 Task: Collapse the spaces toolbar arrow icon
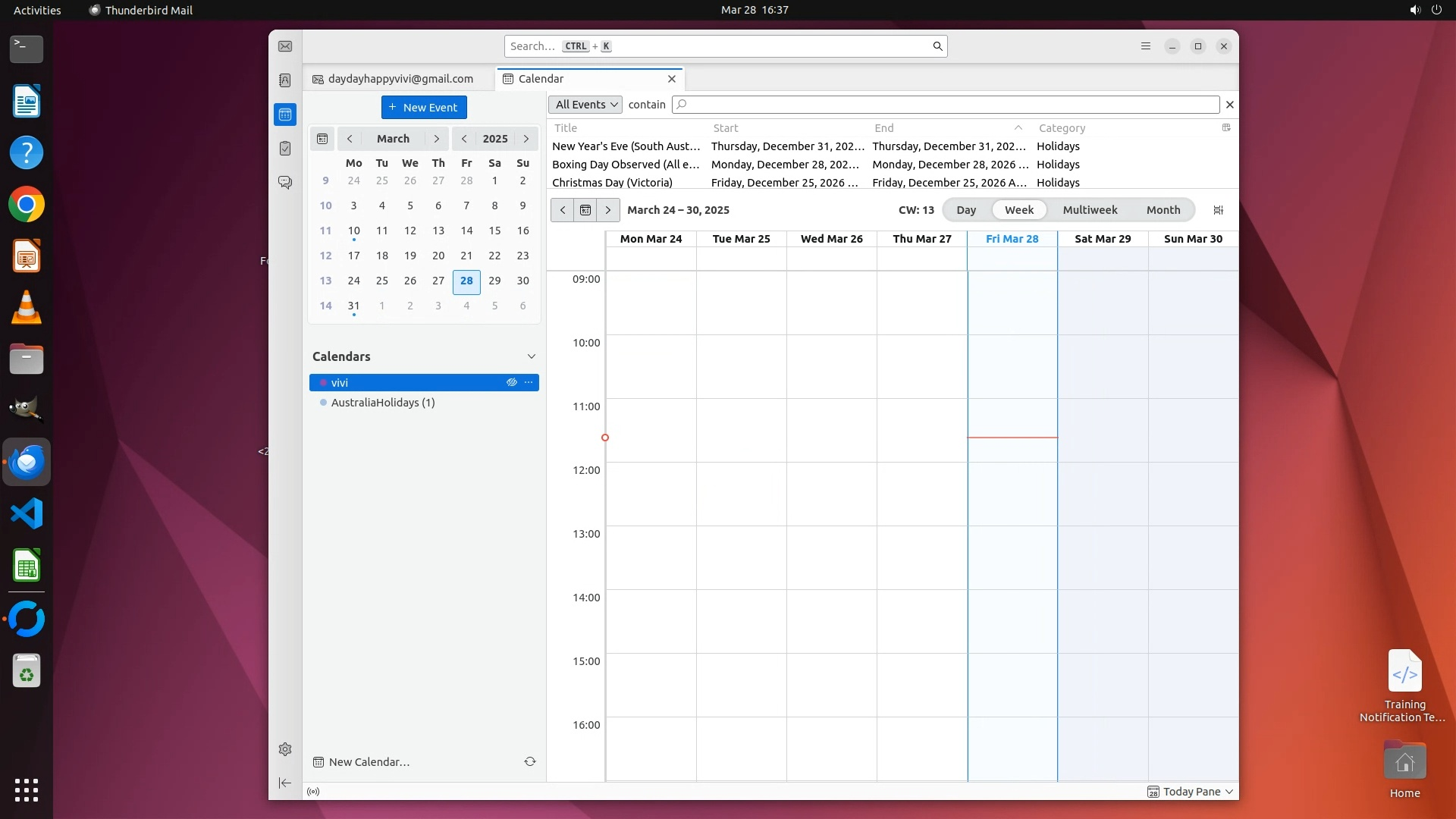pyautogui.click(x=285, y=783)
